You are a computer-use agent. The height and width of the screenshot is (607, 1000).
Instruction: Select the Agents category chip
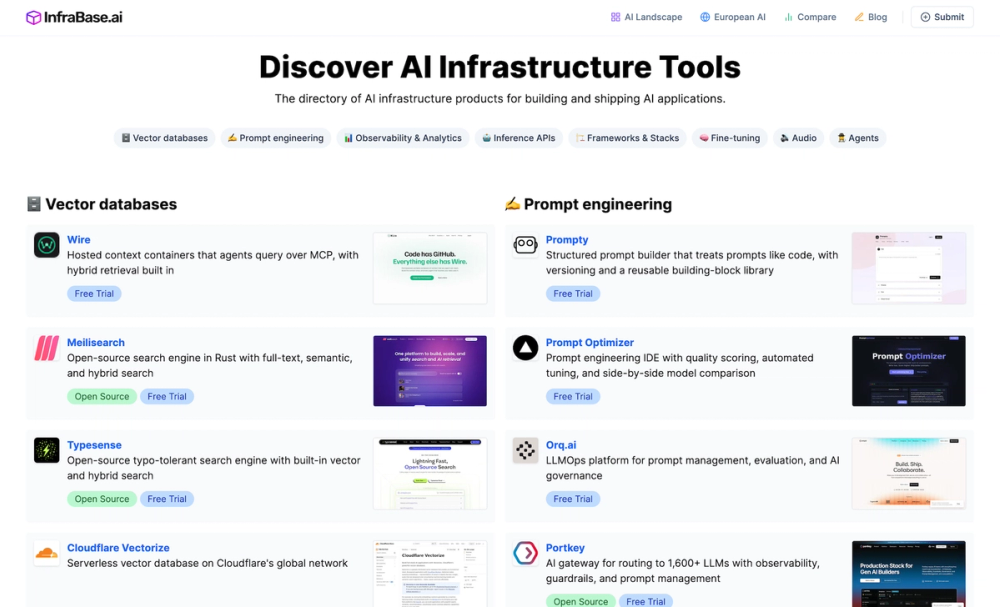coord(858,138)
